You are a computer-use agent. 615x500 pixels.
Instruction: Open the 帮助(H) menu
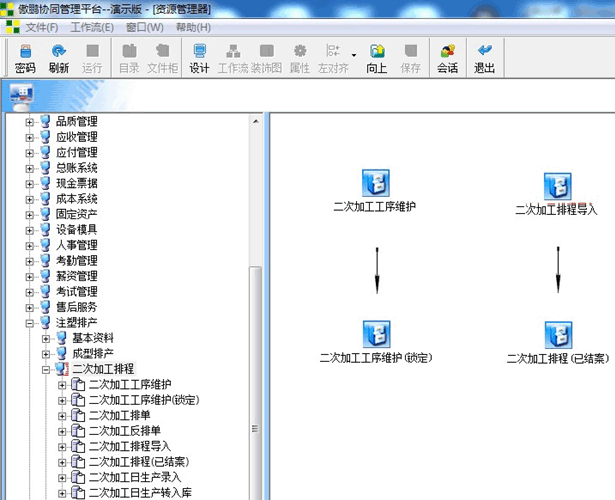pyautogui.click(x=192, y=27)
